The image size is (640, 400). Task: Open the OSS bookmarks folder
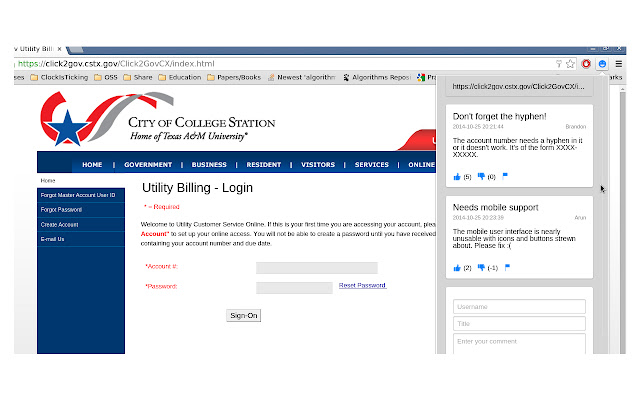click(x=106, y=77)
